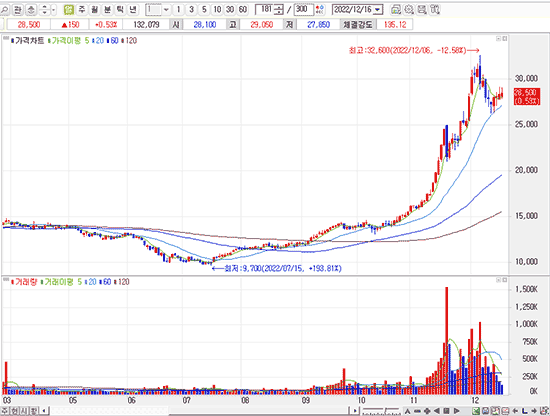The width and height of the screenshot is (550, 416).
Task: Click the price chart panel grip handle
Action: 6,39
